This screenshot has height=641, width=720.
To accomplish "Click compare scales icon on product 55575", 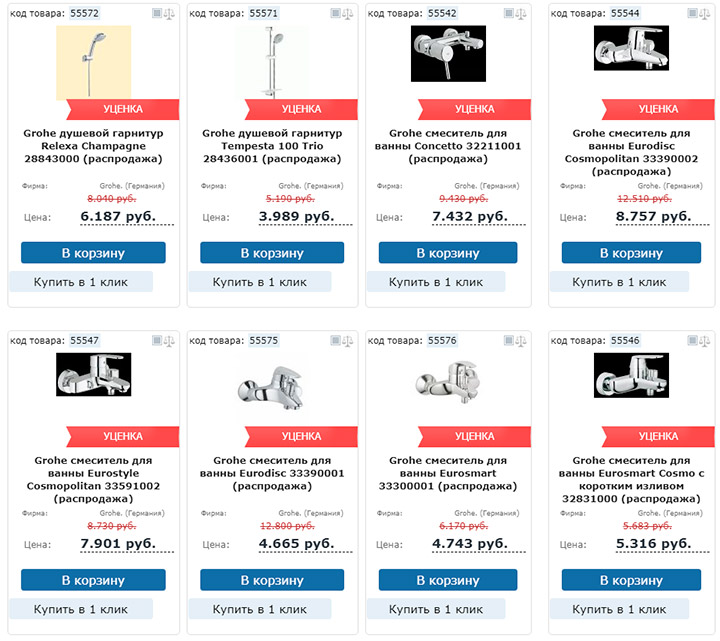I will click(348, 341).
